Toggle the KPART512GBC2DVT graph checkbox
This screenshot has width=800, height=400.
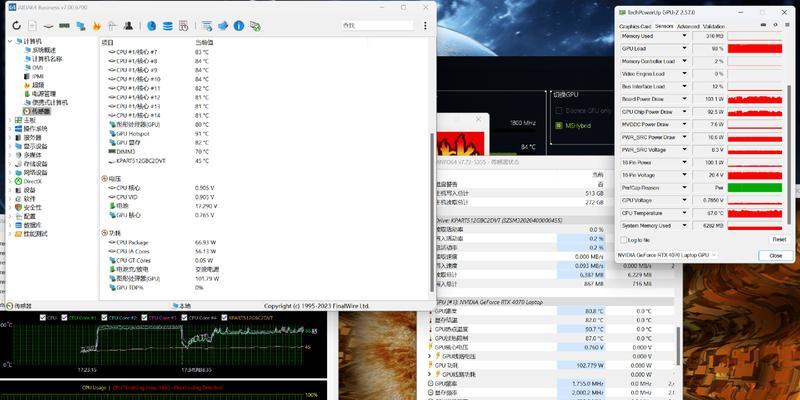point(224,317)
